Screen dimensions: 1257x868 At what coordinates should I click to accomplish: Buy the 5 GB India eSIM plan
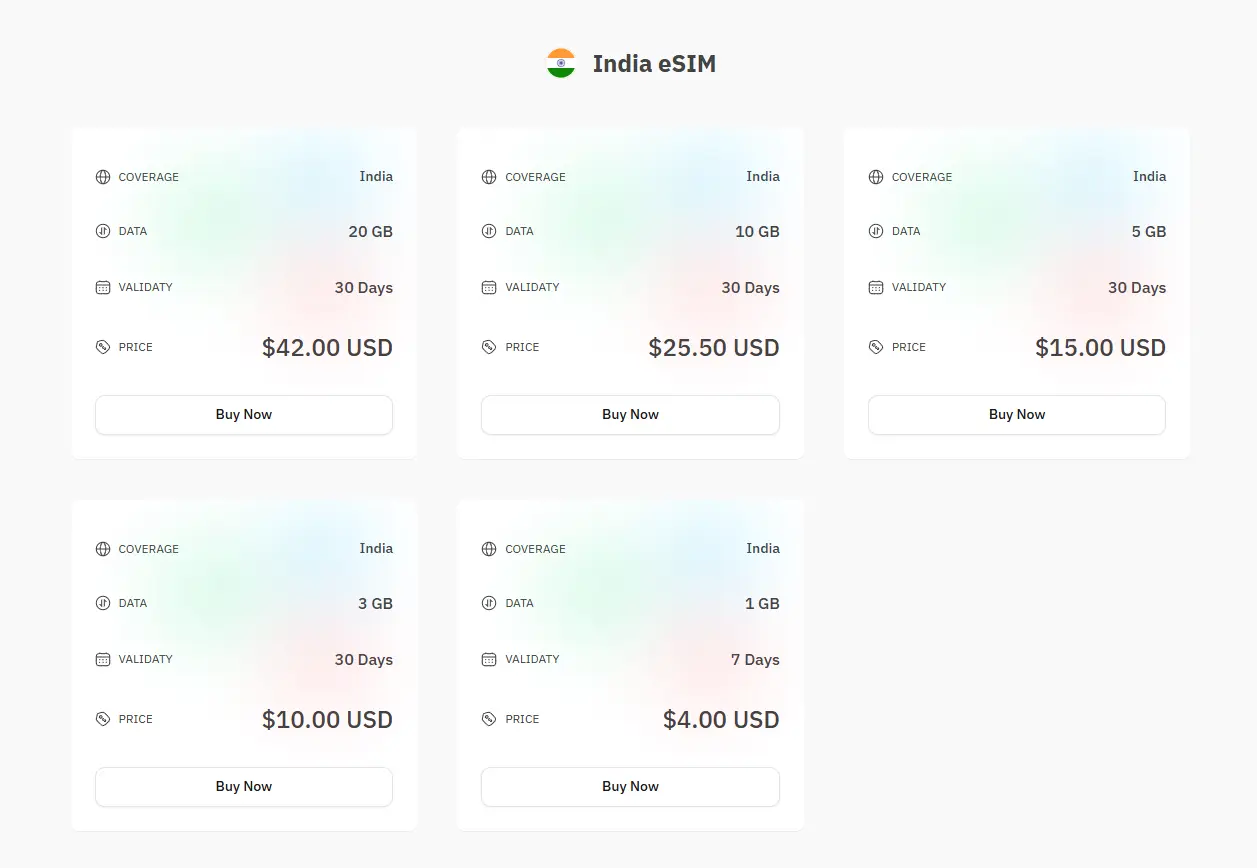click(x=1016, y=414)
